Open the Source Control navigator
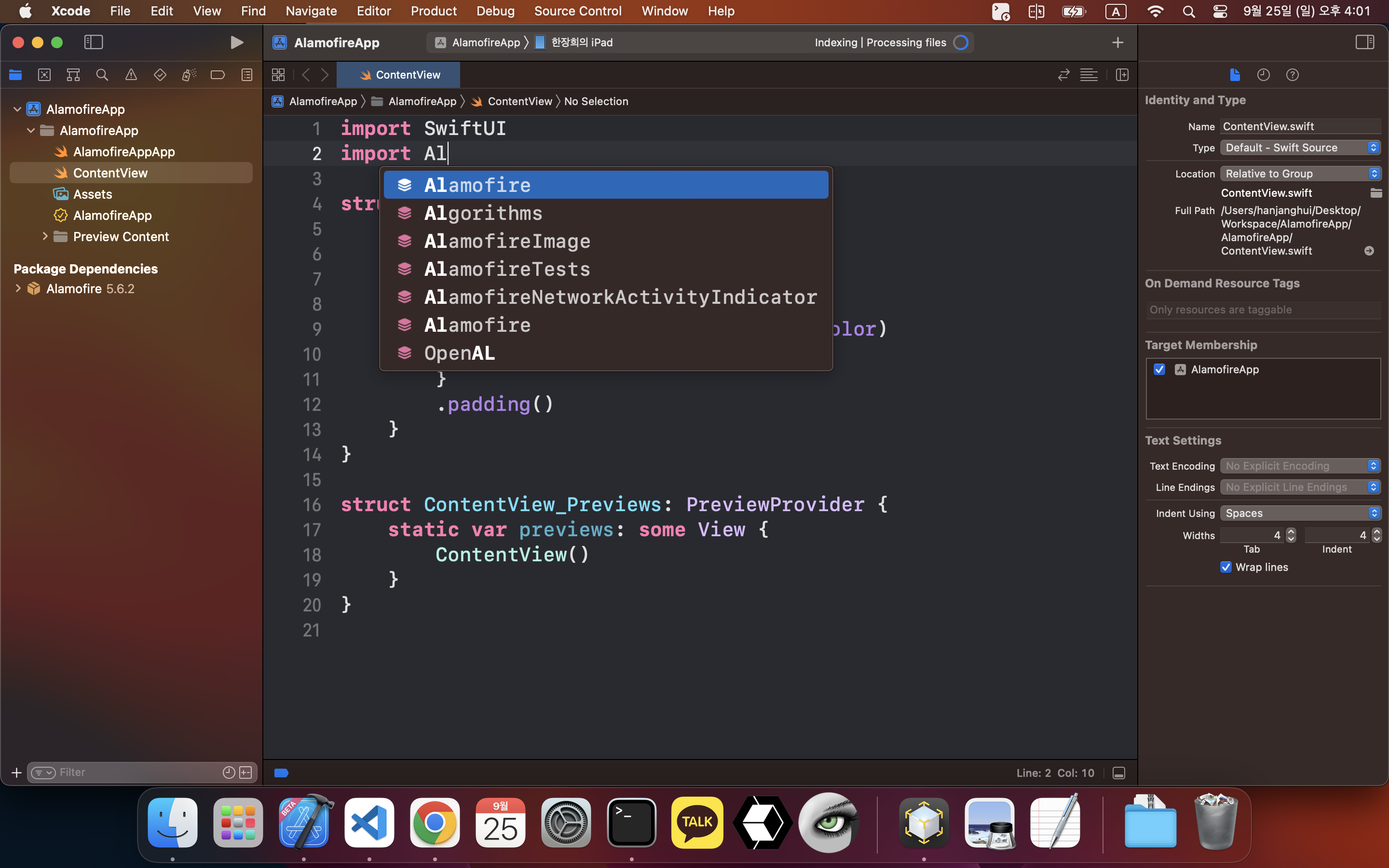The height and width of the screenshot is (868, 1389). pos(44,75)
